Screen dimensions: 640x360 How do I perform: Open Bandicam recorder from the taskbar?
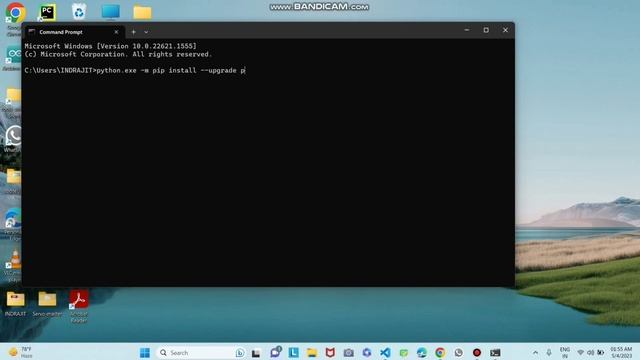[x=477, y=353]
